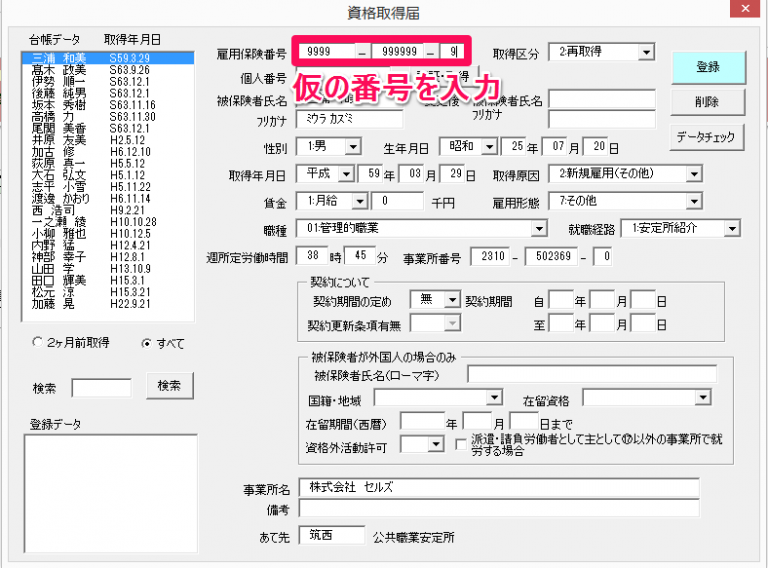768x568 pixels.
Task: Open the 性別 dropdown
Action: pyautogui.click(x=353, y=146)
